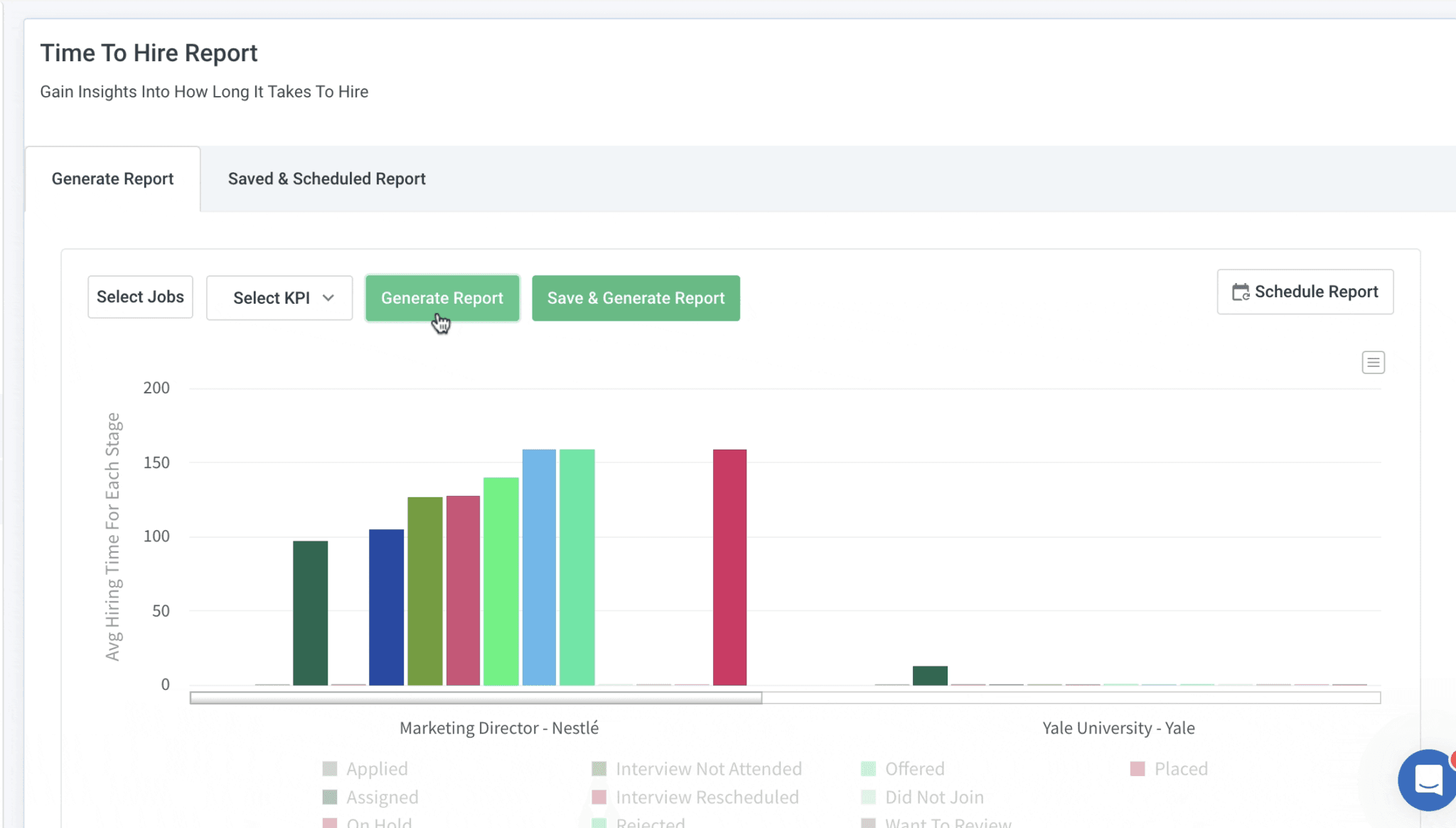Image resolution: width=1456 pixels, height=828 pixels.
Task: Hide the Interview Rescheduled series in the legend
Action: coord(707,797)
